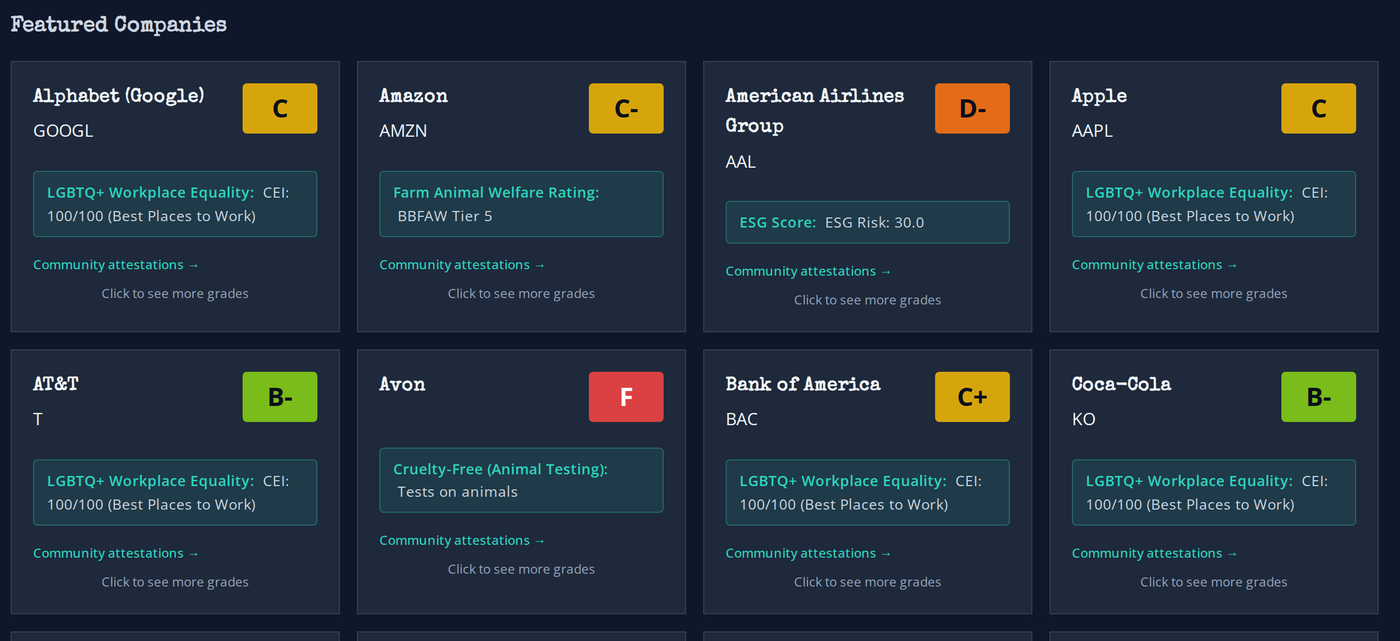The image size is (1400, 641).
Task: Select the Bank of America heading
Action: pos(803,384)
